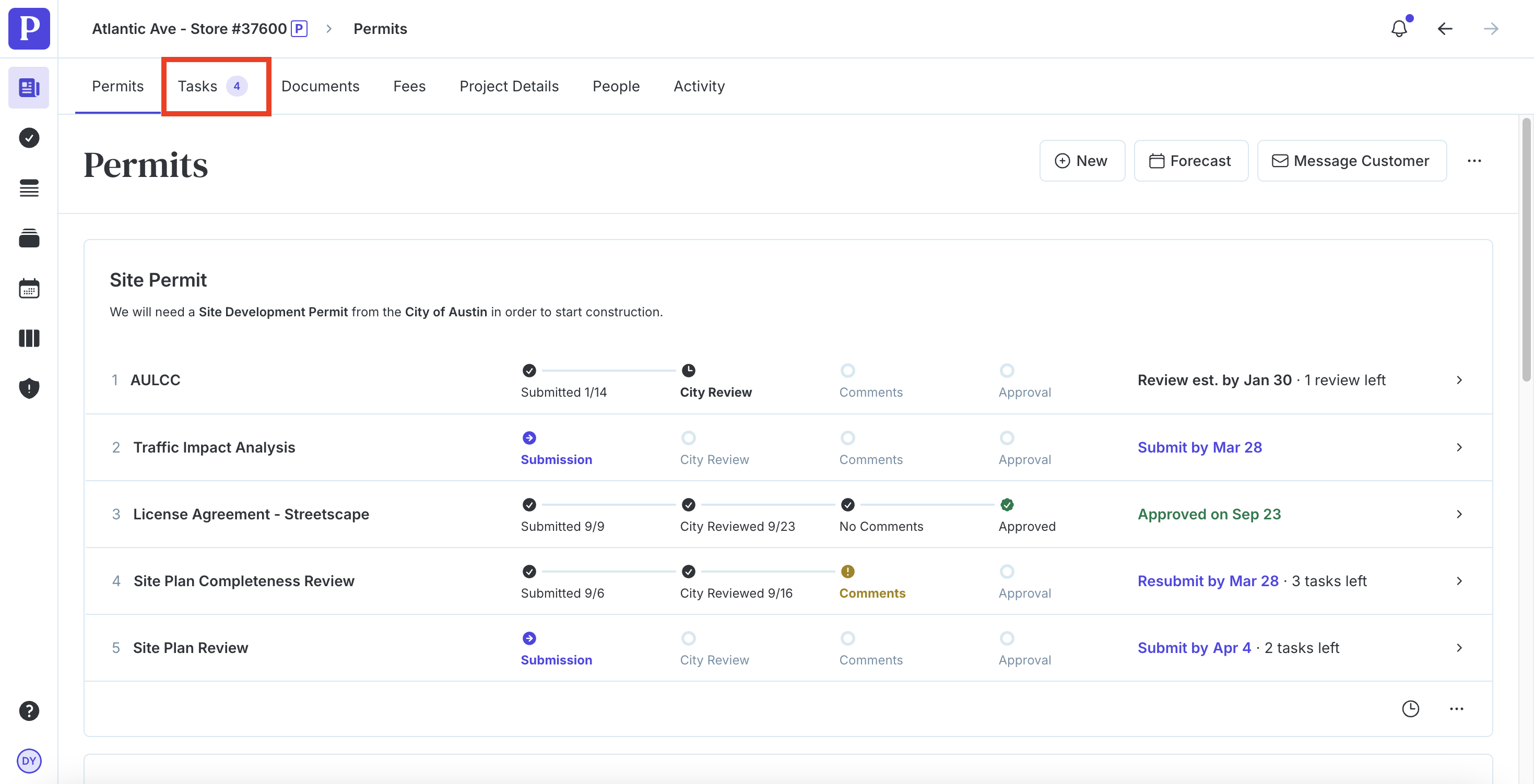Open the calendar sidebar icon
The width and height of the screenshot is (1534, 784).
(29, 289)
